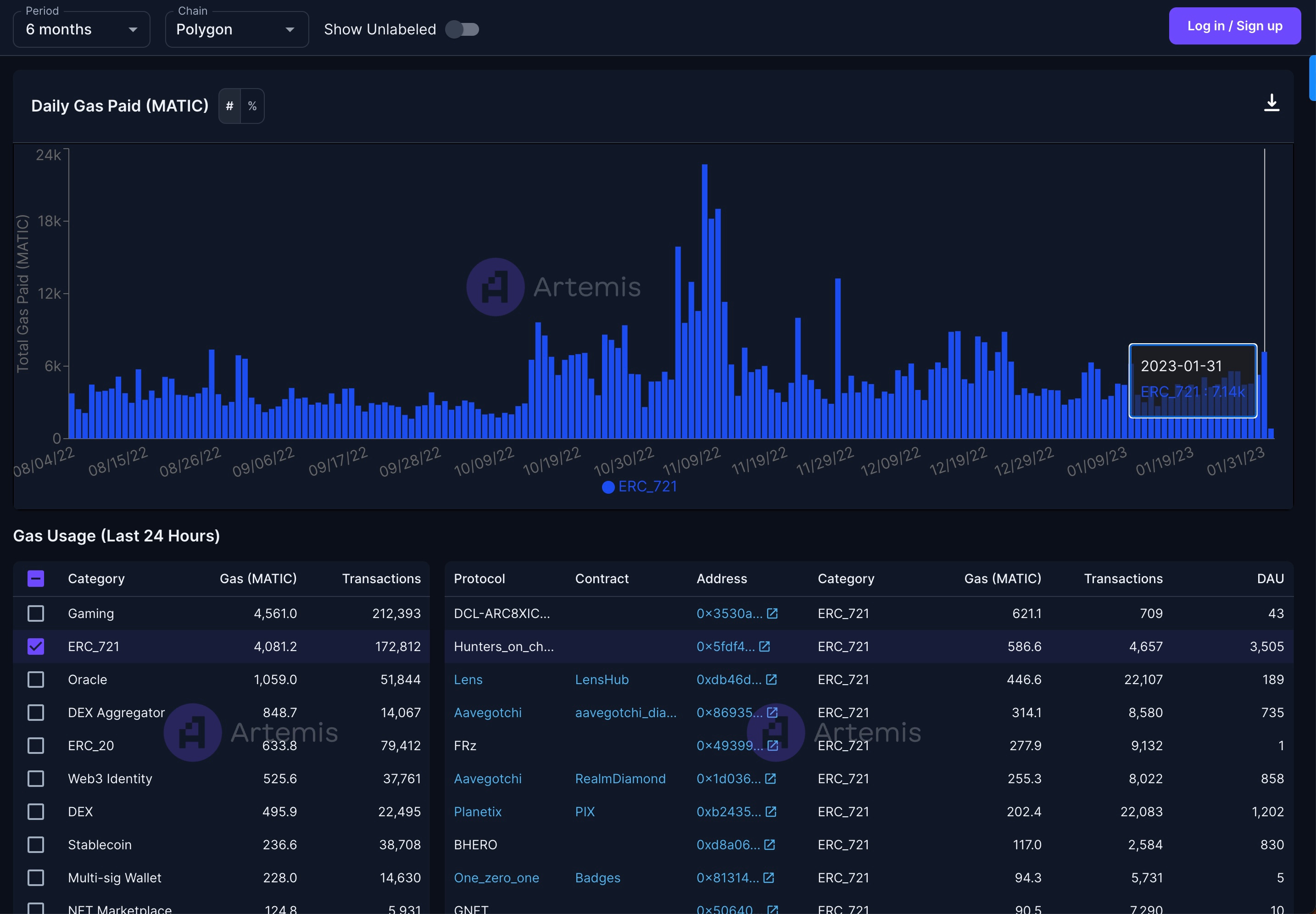1316x914 pixels.
Task: Open external link icon for 0xd8a06 address
Action: [x=769, y=845]
